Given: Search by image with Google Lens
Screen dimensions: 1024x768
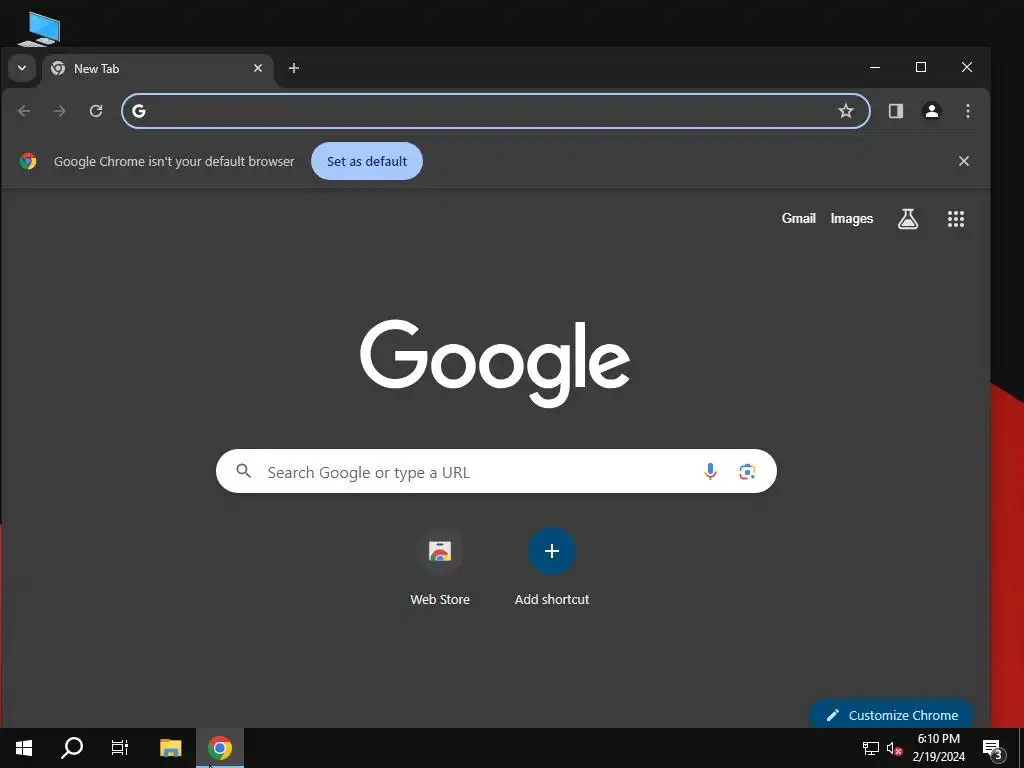Looking at the screenshot, I should pos(747,471).
